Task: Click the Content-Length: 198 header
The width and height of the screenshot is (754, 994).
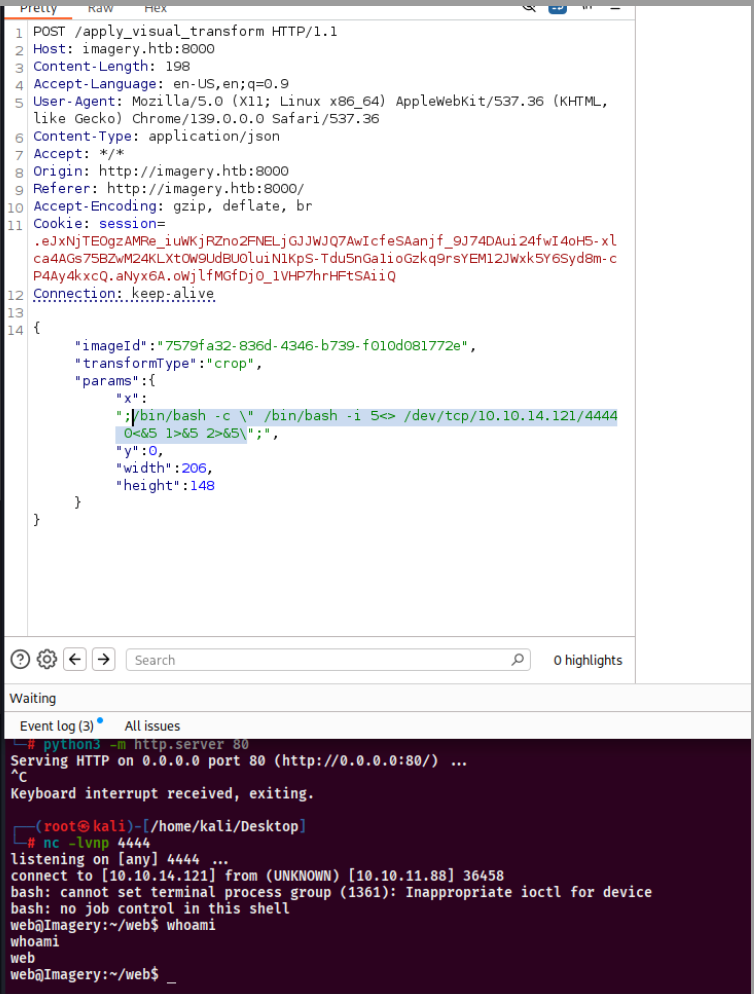Action: point(112,66)
